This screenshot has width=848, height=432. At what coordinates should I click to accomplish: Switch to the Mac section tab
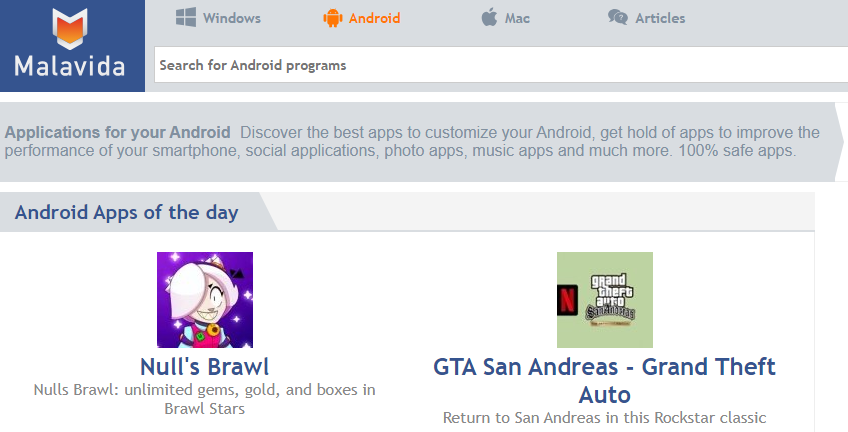[x=506, y=18]
